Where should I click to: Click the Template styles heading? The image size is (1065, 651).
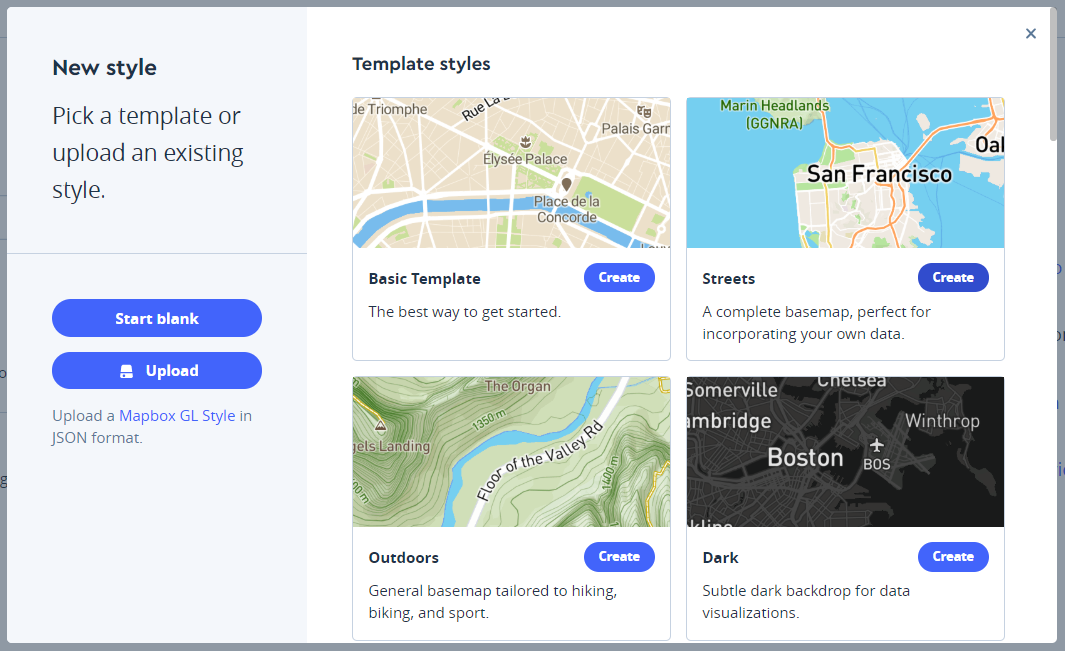[421, 63]
